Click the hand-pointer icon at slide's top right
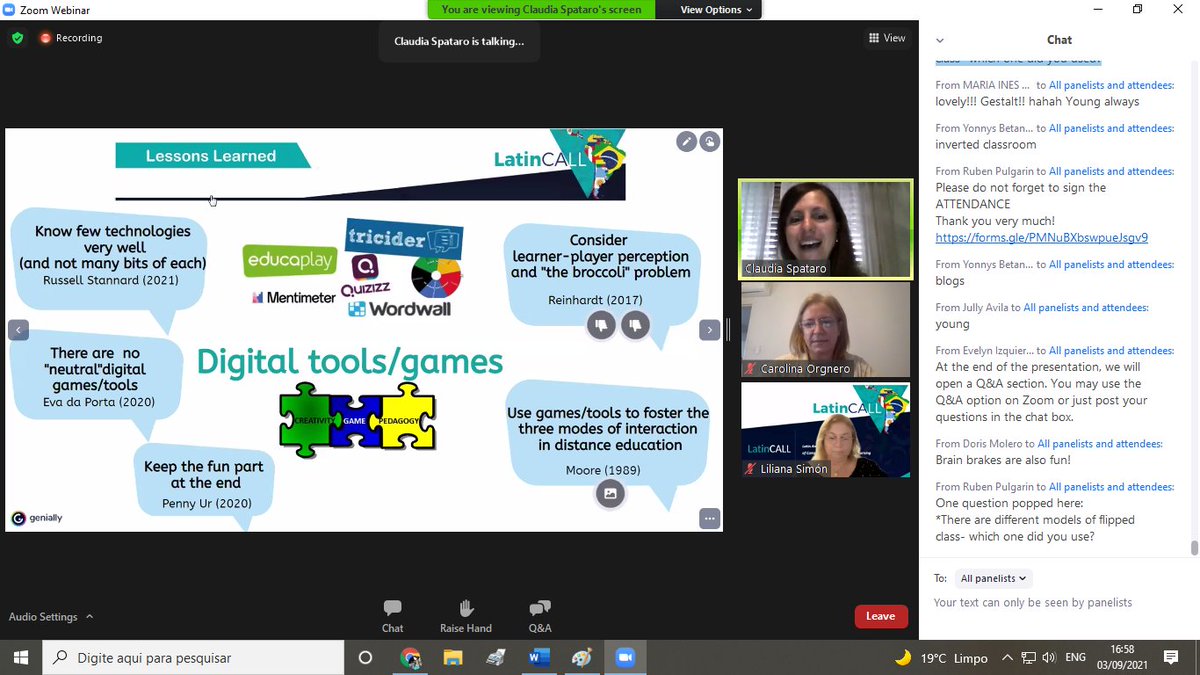The height and width of the screenshot is (675, 1200). coord(709,141)
